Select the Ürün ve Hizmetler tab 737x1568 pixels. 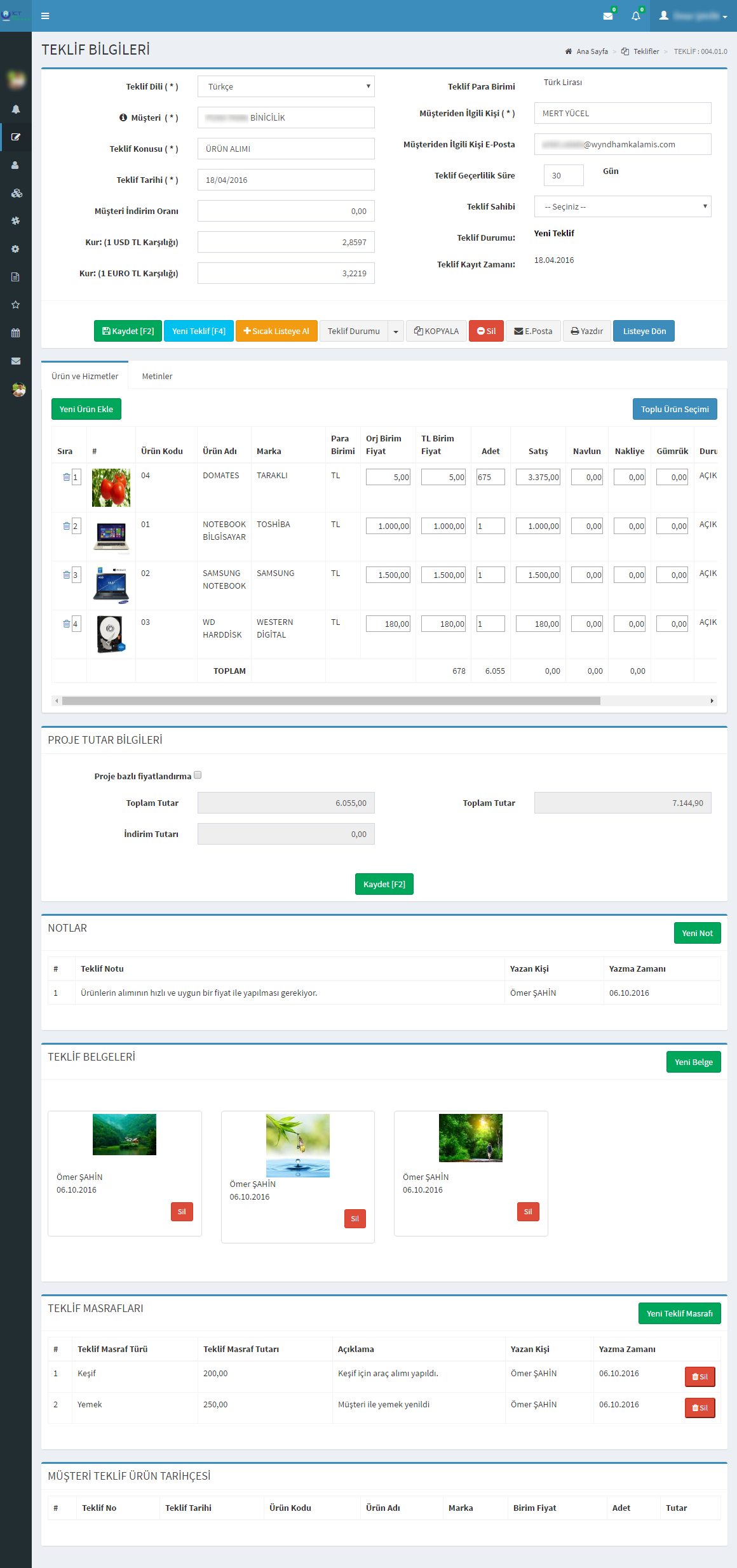(85, 376)
